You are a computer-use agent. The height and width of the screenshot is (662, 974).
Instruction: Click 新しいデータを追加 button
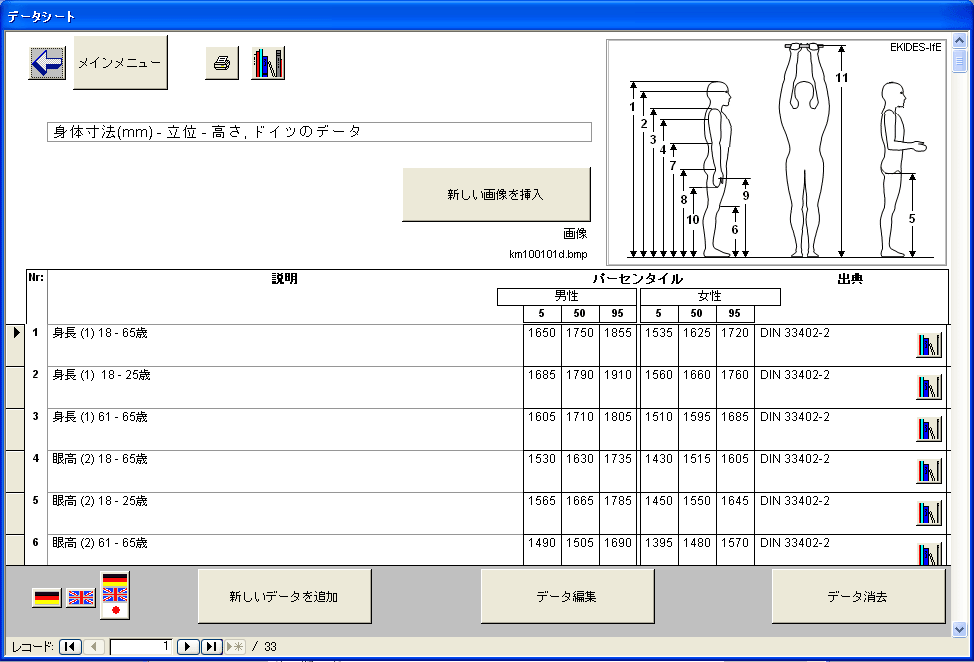pyautogui.click(x=284, y=597)
